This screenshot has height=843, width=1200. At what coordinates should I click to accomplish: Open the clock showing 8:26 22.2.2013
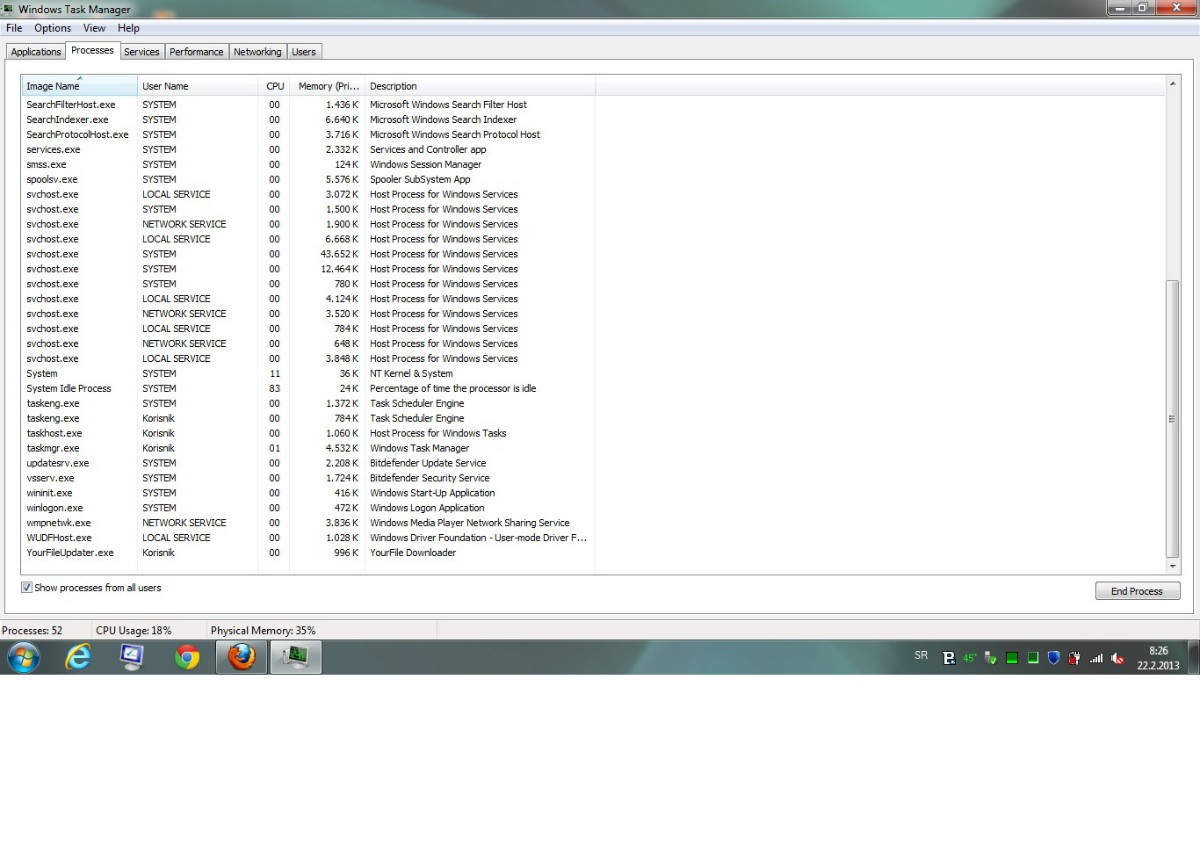click(1158, 657)
